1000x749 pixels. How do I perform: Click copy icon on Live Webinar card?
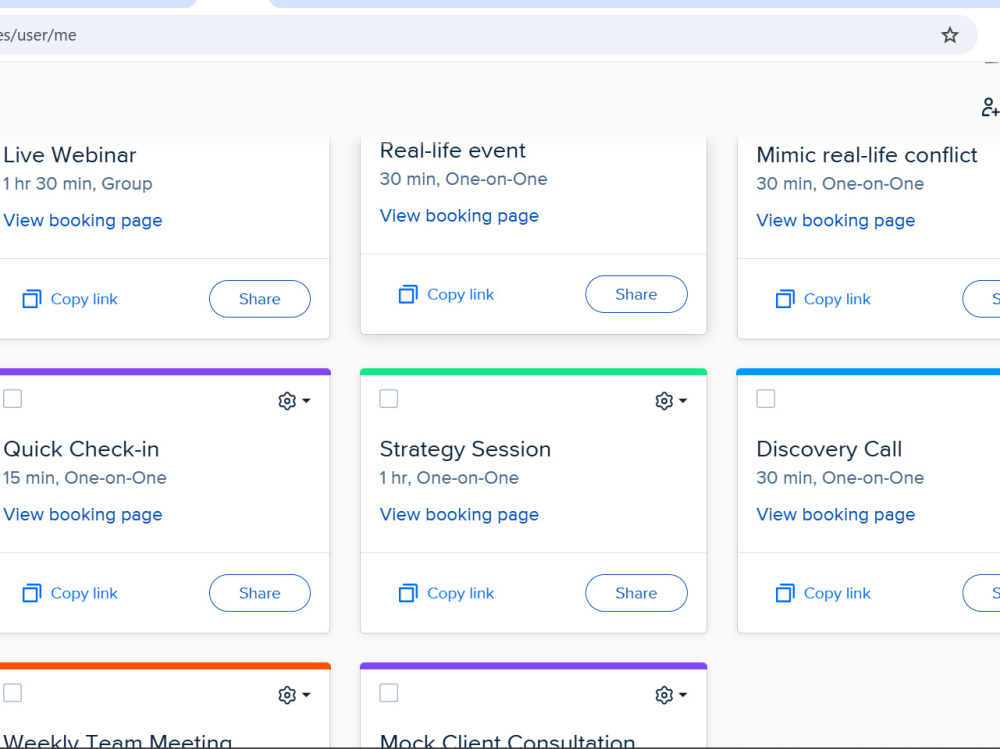coord(32,299)
